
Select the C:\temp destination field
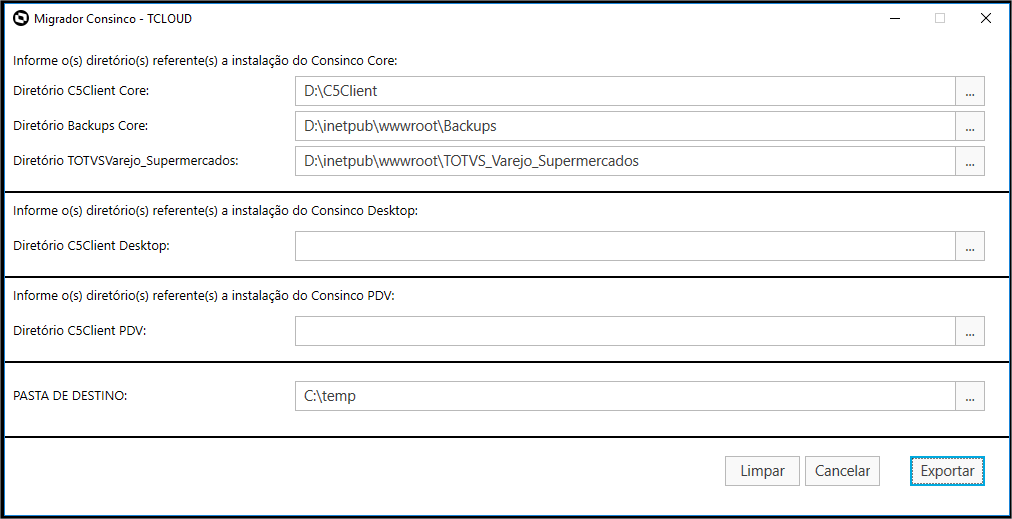point(625,396)
